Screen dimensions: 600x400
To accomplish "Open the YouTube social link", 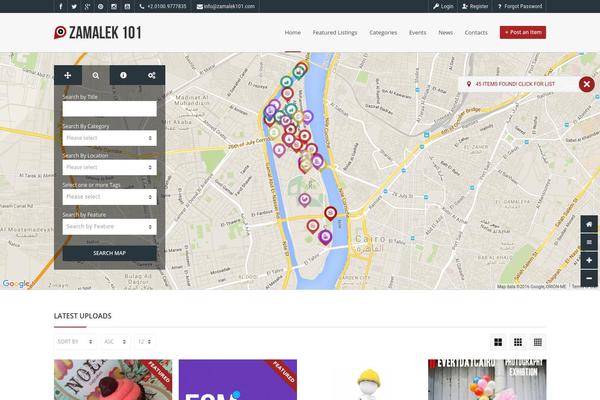I will pos(127,6).
